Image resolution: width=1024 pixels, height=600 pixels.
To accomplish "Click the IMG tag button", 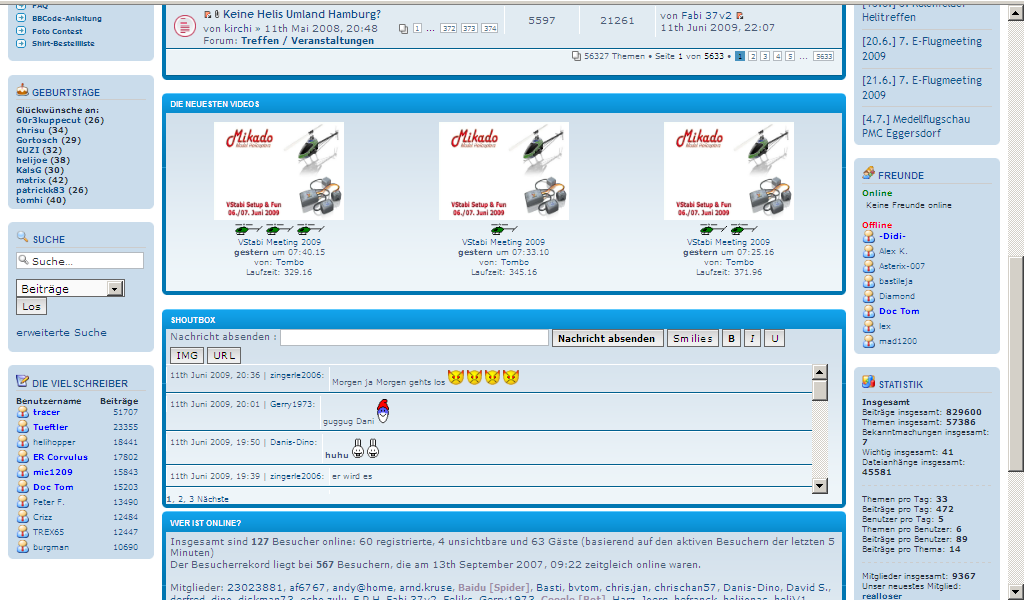I will (187, 355).
